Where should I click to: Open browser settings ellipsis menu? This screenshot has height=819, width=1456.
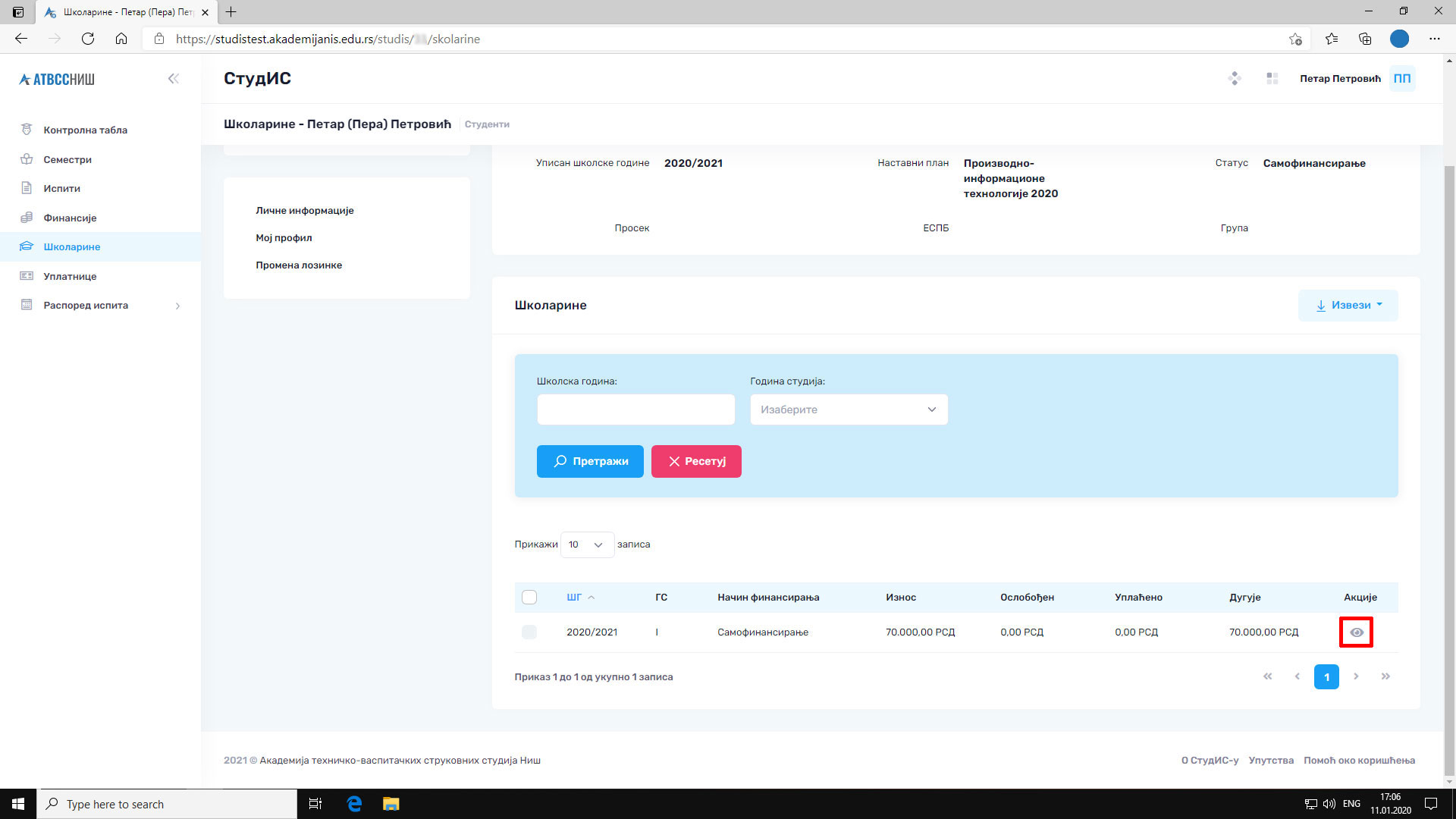(x=1435, y=39)
